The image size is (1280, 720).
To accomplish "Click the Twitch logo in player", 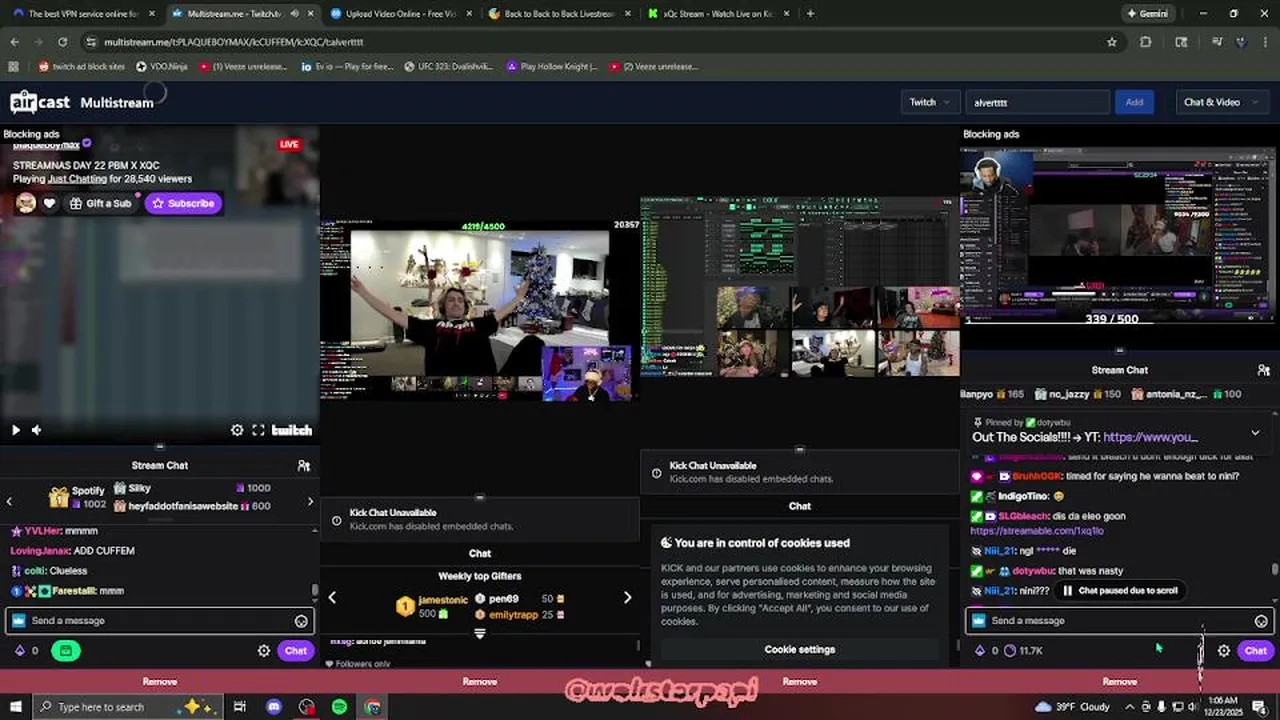I will click(x=292, y=430).
